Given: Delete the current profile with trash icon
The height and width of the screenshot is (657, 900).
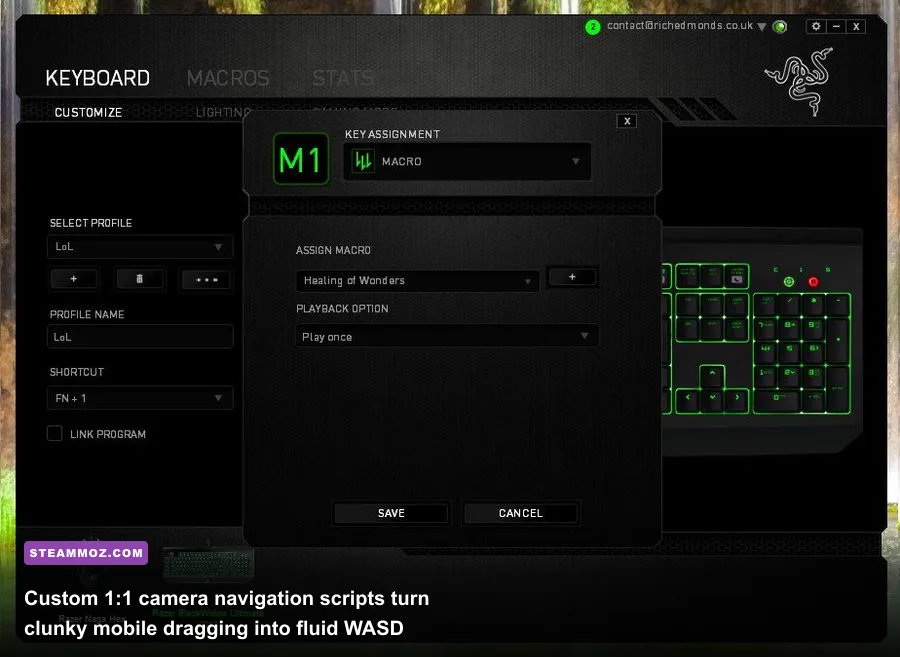Looking at the screenshot, I should coord(139,279).
